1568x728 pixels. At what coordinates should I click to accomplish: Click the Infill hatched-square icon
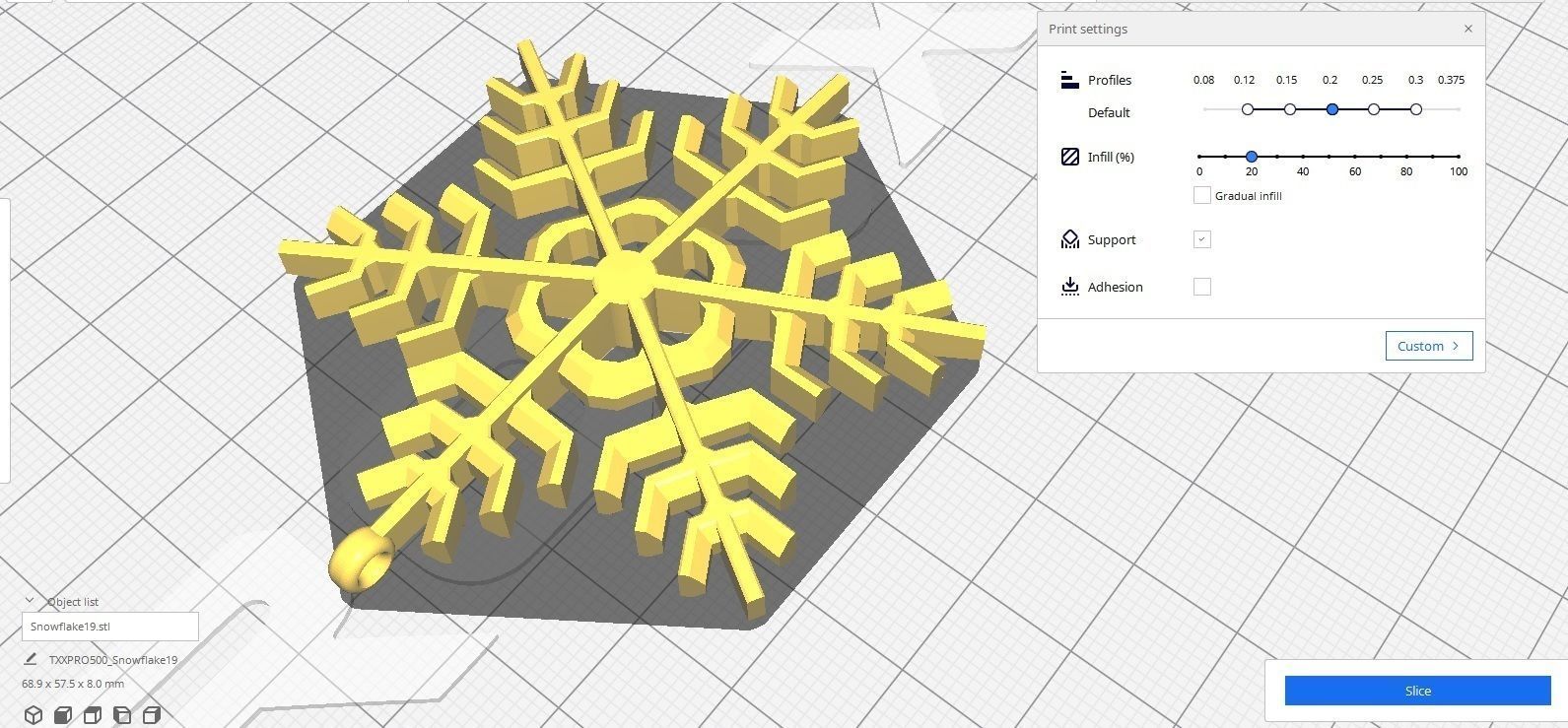[1070, 157]
